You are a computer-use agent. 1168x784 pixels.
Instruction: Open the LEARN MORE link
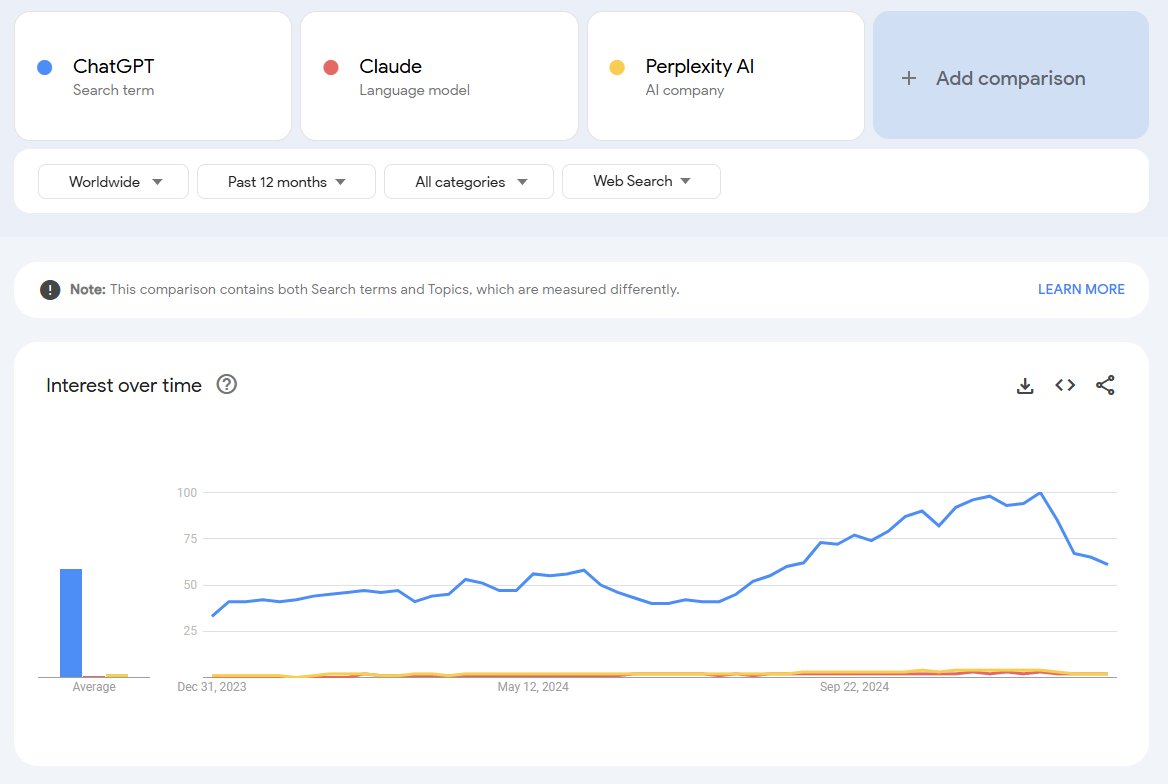1081,289
